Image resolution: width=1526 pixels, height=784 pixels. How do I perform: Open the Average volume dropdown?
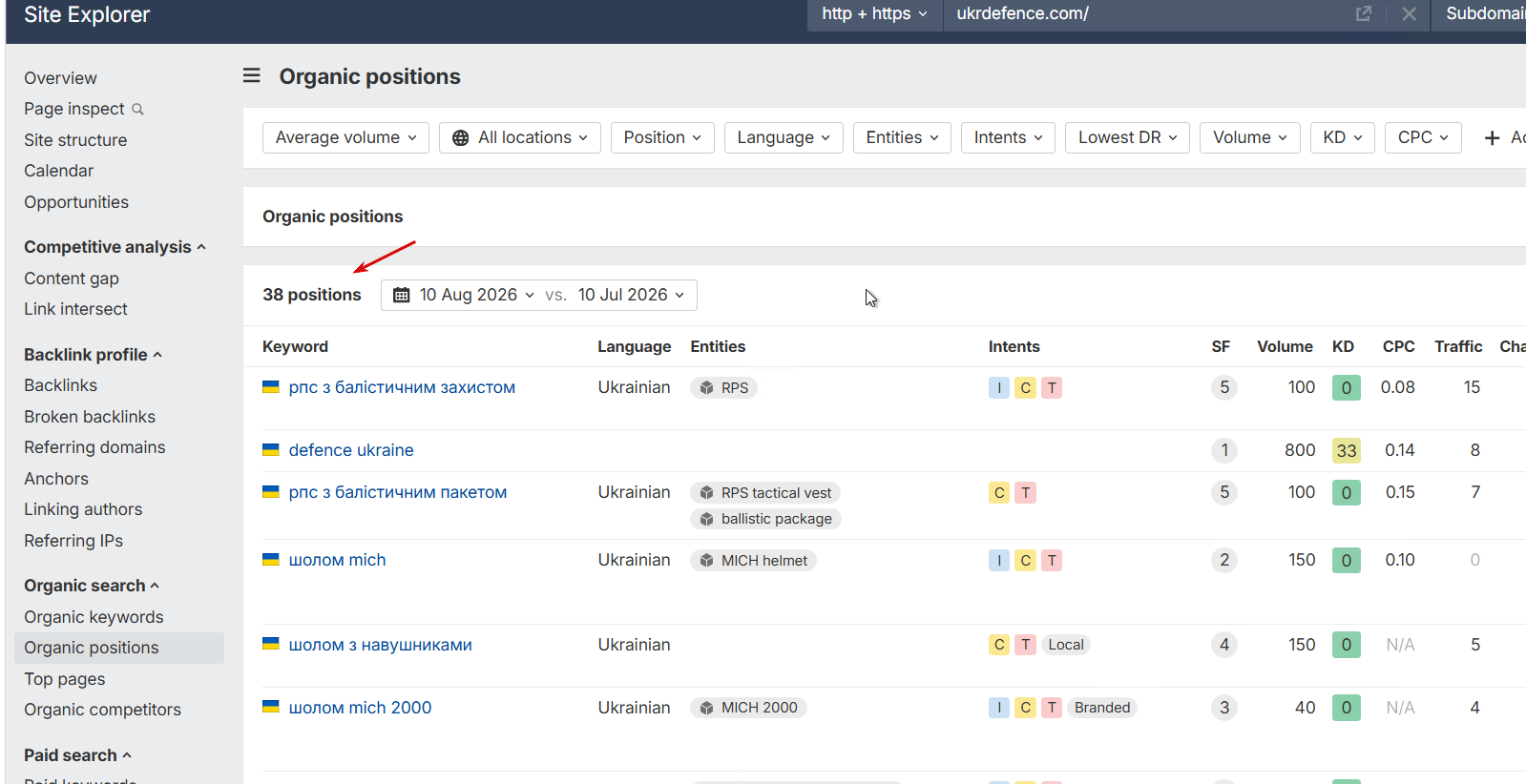click(345, 138)
